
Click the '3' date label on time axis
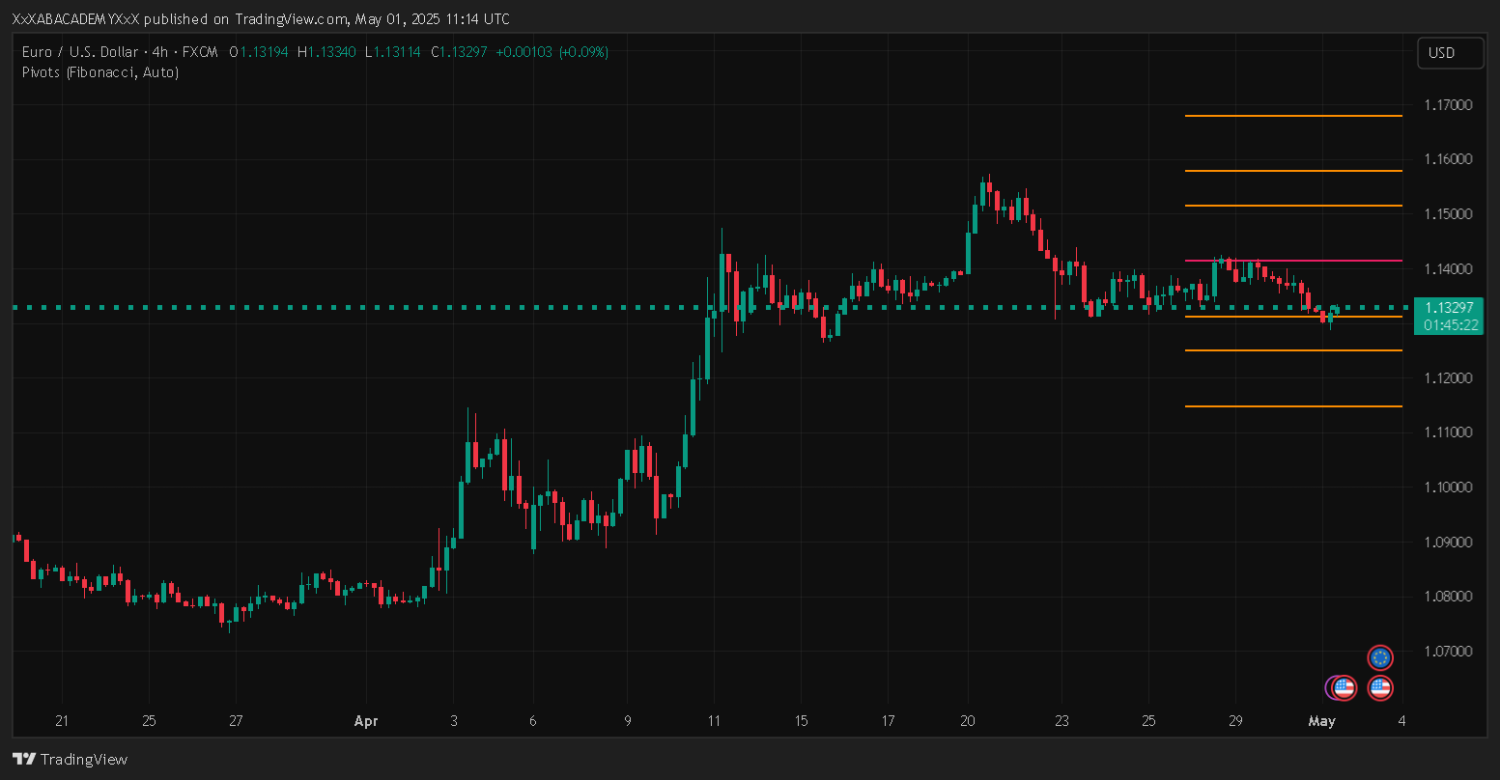tap(453, 721)
